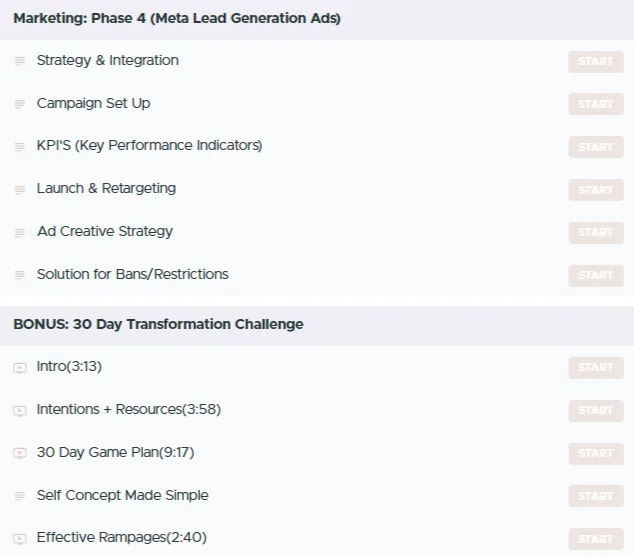Open the Self Concept Made Simple lesson
This screenshot has width=634, height=557.
coord(122,495)
